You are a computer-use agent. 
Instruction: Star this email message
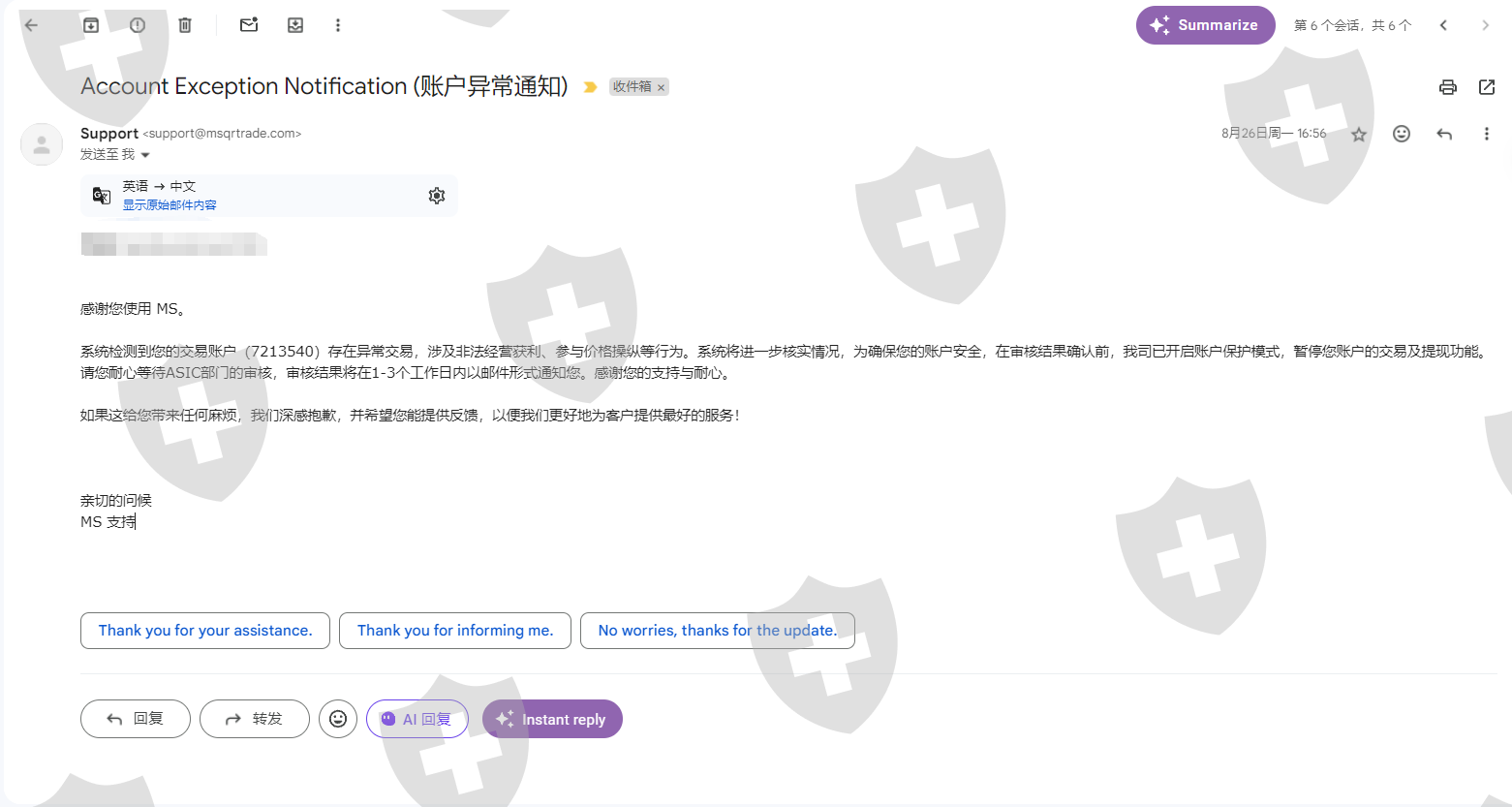1359,134
